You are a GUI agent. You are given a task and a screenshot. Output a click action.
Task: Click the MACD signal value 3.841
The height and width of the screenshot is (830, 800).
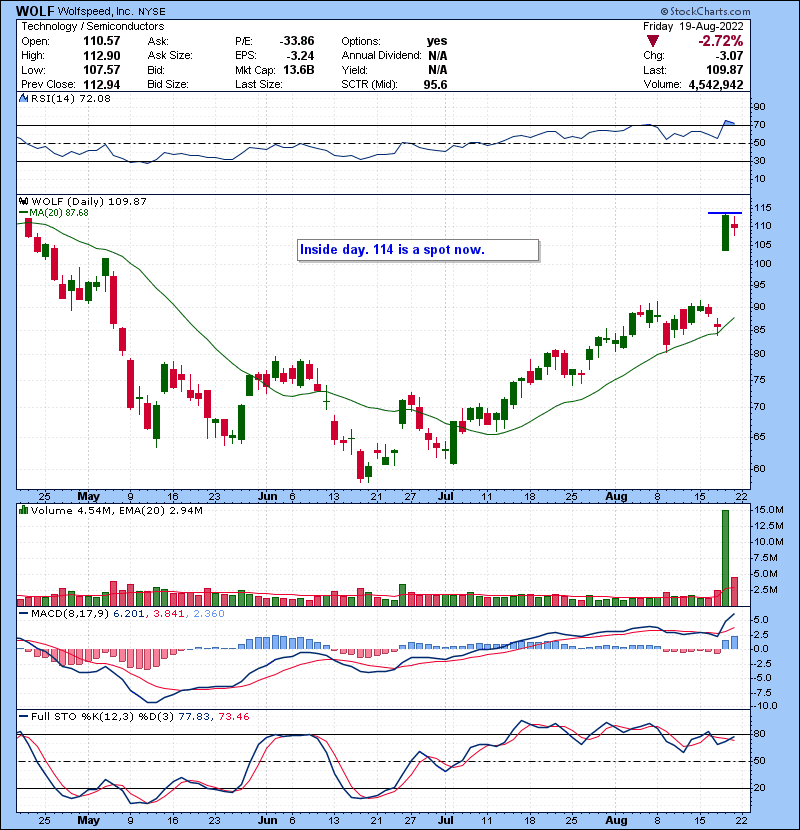click(x=168, y=614)
